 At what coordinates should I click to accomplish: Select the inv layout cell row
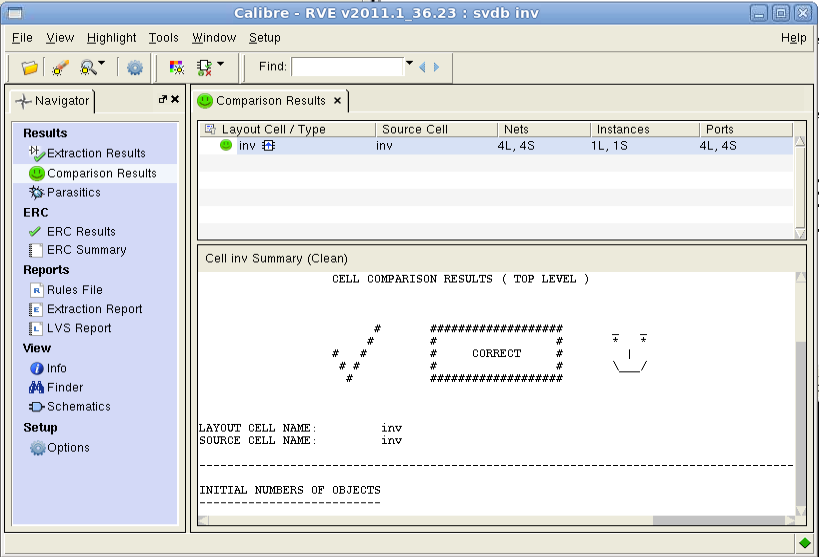pyautogui.click(x=247, y=146)
